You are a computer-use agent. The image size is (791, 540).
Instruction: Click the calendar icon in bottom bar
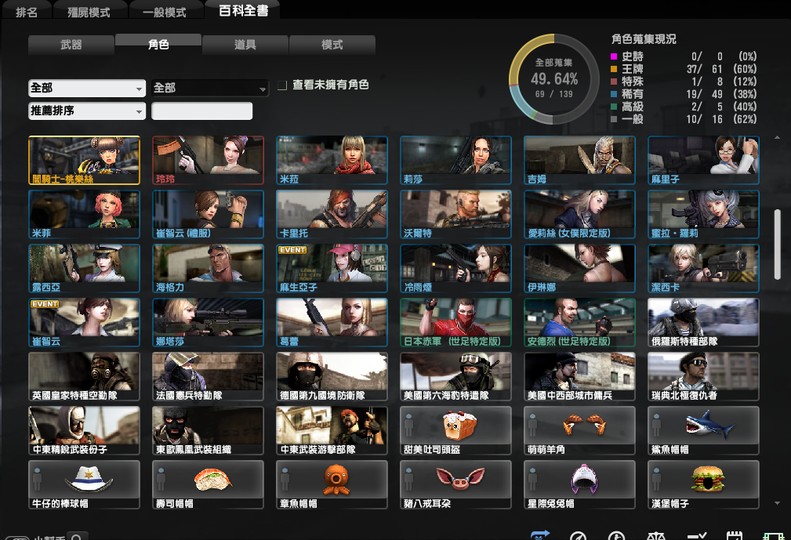(x=734, y=536)
